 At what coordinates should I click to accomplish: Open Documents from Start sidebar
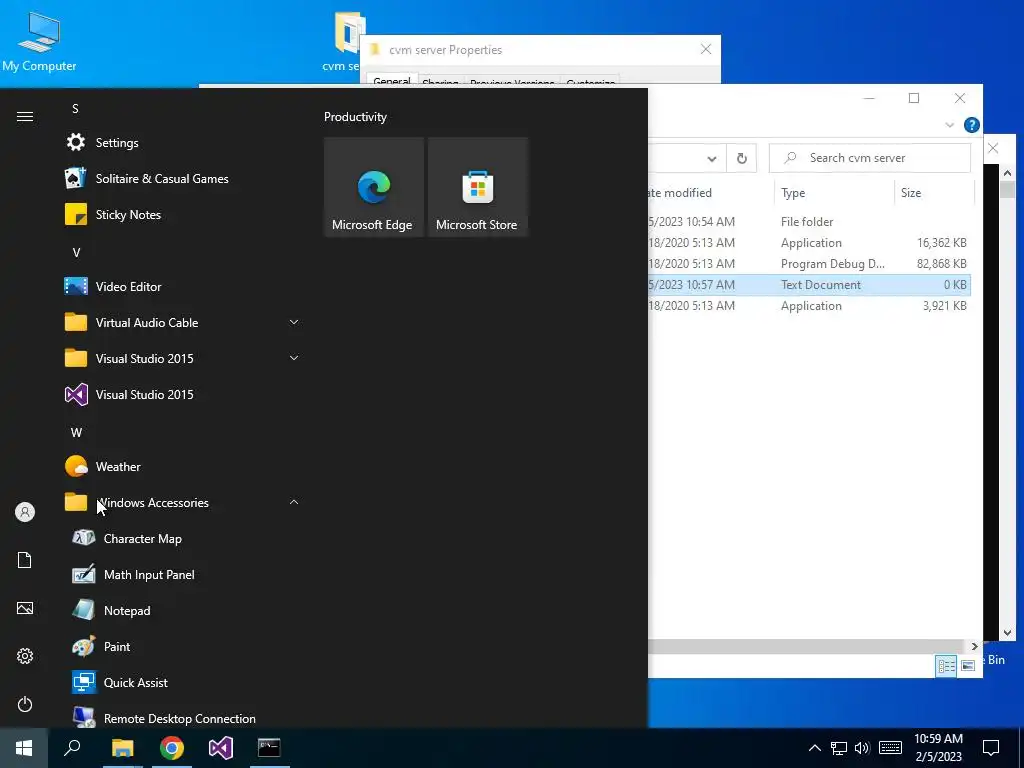(25, 560)
